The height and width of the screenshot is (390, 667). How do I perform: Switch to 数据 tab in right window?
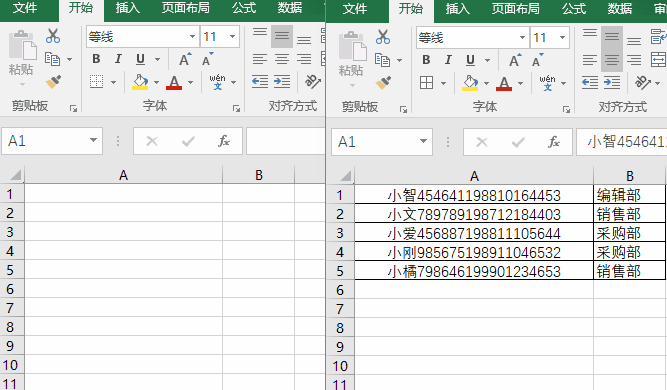pyautogui.click(x=619, y=9)
